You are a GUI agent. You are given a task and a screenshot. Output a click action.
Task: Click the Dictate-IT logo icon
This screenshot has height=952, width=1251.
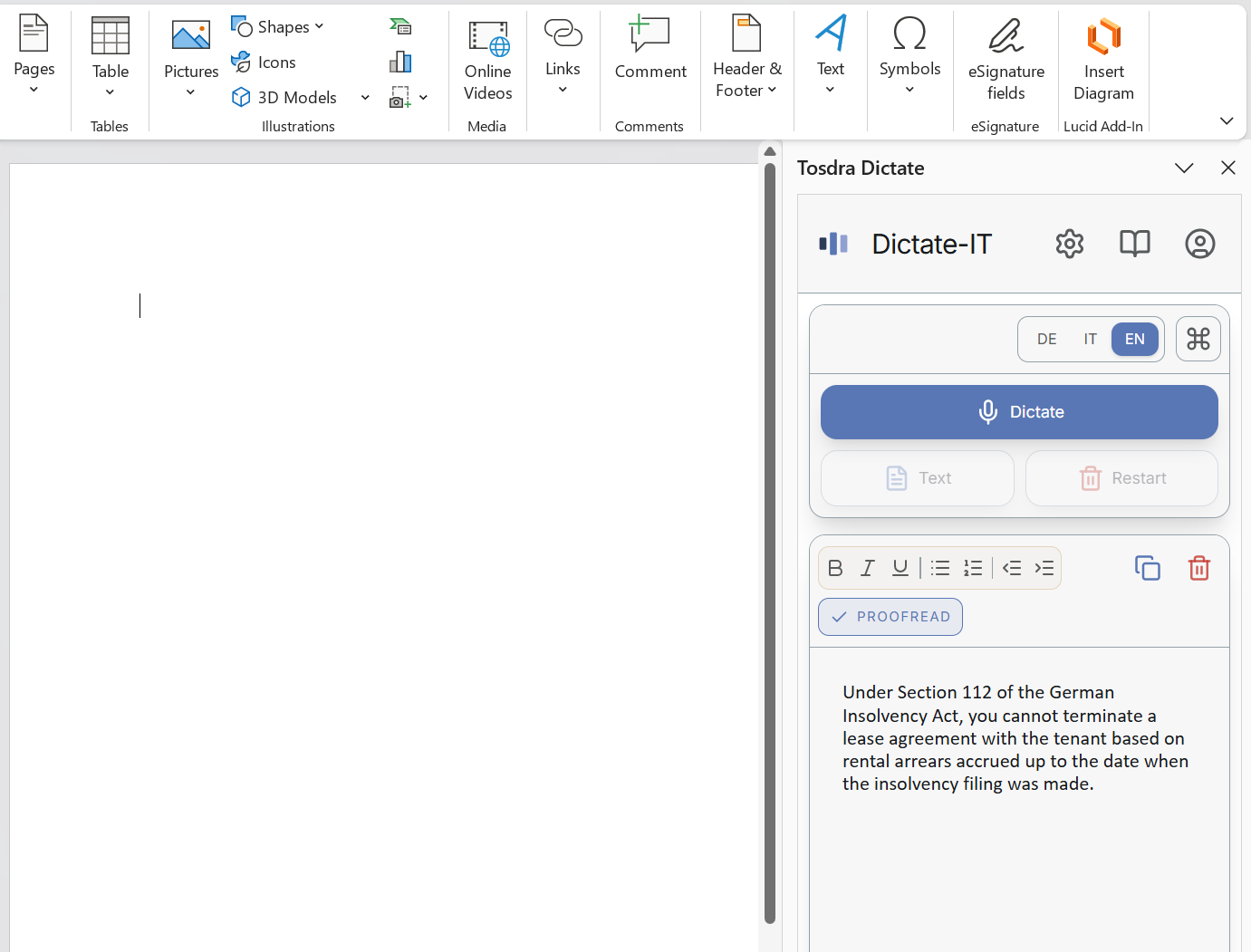[833, 244]
